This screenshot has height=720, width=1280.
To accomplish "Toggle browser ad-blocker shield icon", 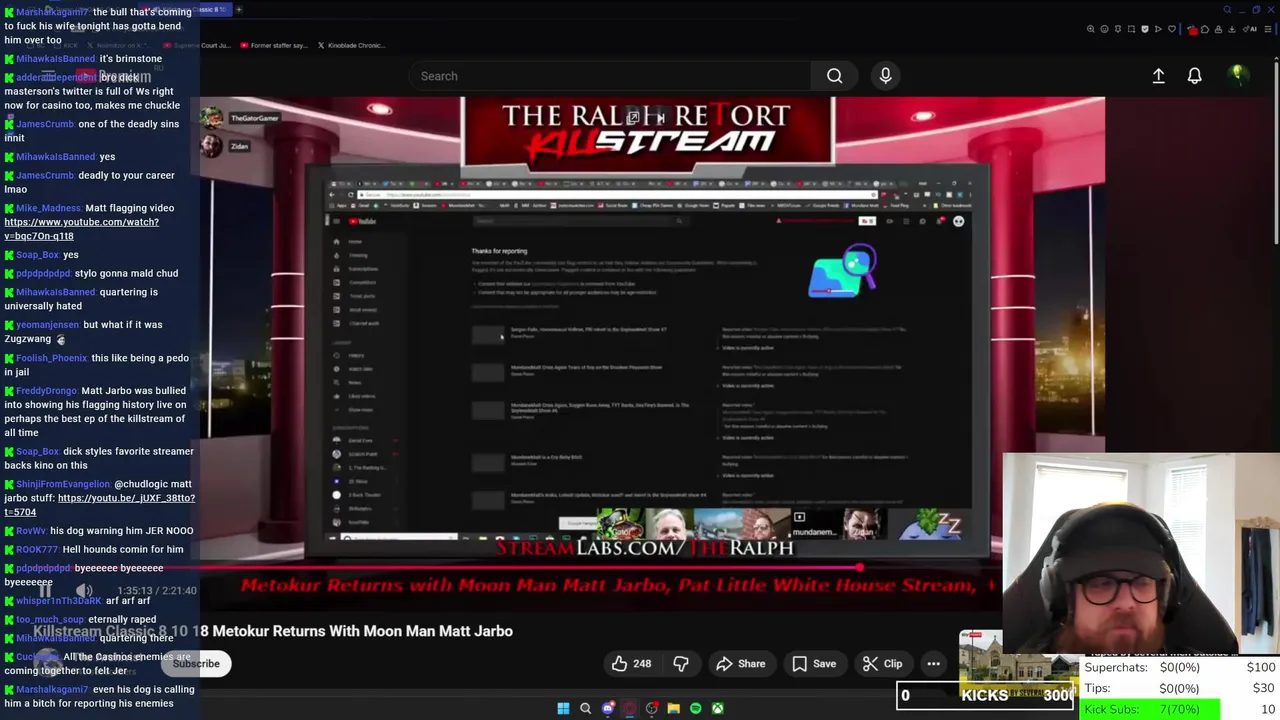I will 1145,29.
